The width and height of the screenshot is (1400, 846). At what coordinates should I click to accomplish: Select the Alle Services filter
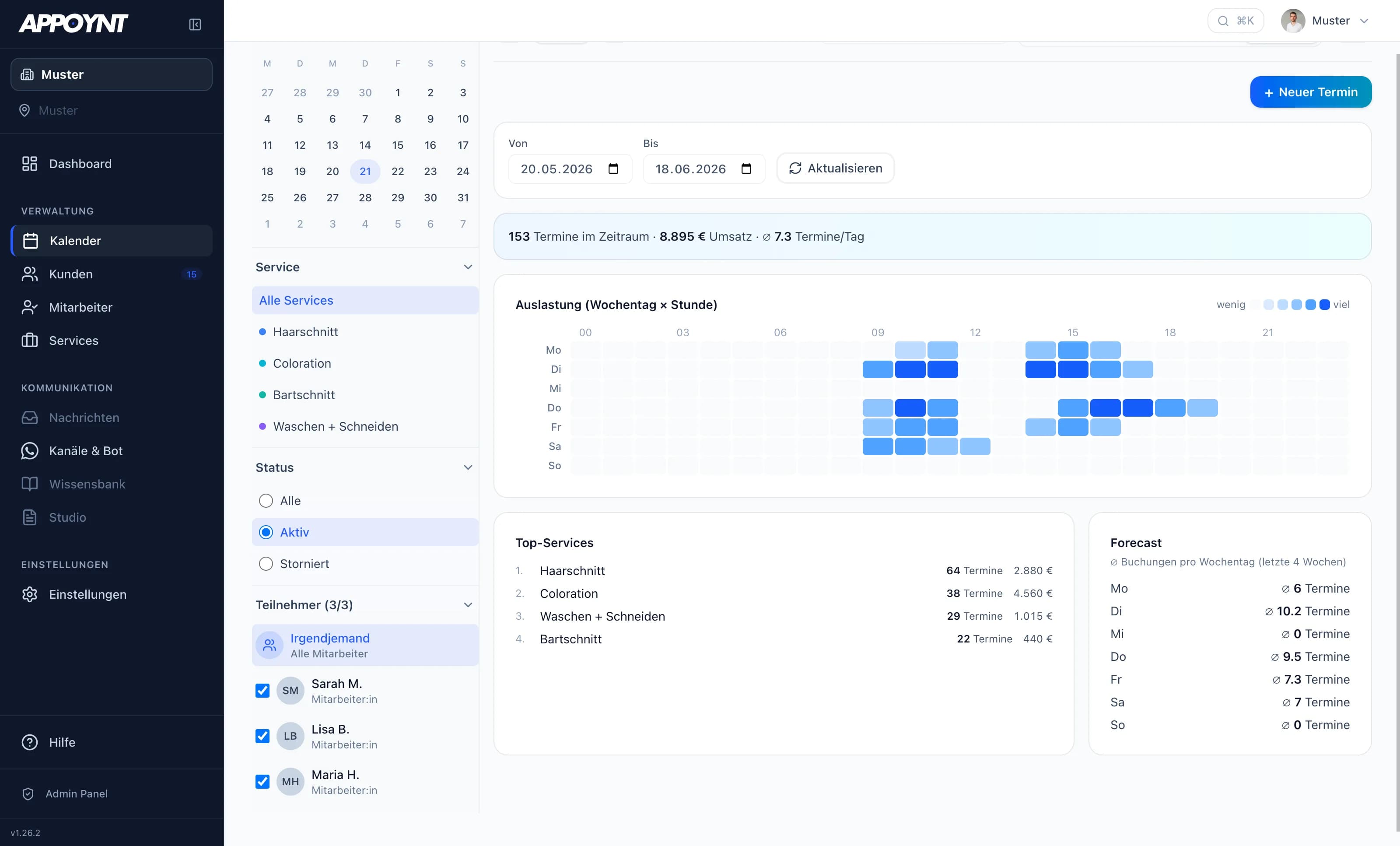[x=365, y=300]
